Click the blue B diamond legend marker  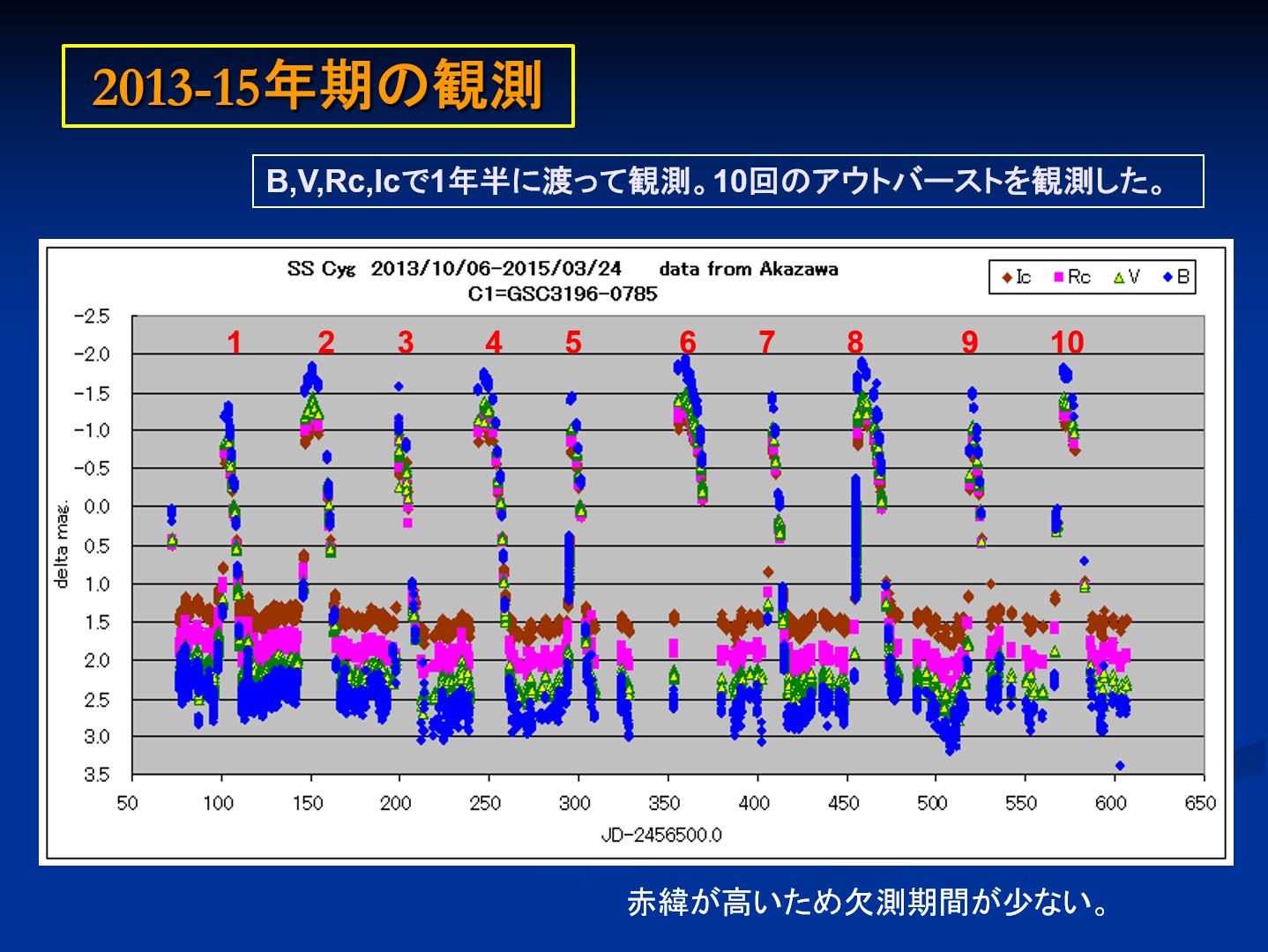point(1167,278)
